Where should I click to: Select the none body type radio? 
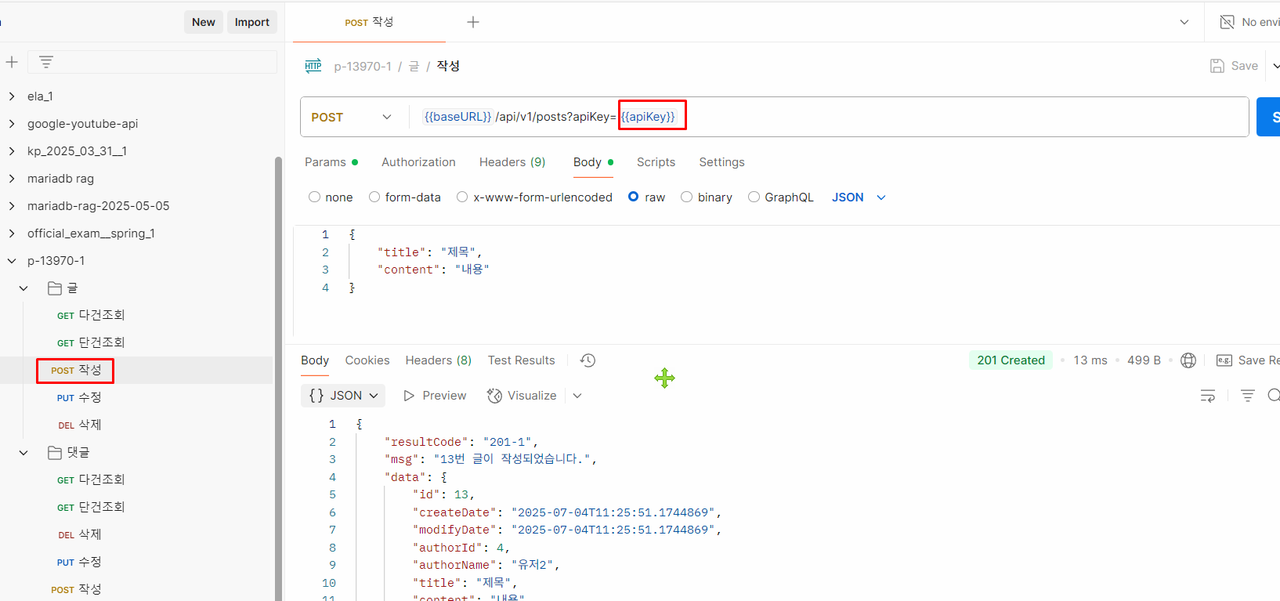(315, 197)
